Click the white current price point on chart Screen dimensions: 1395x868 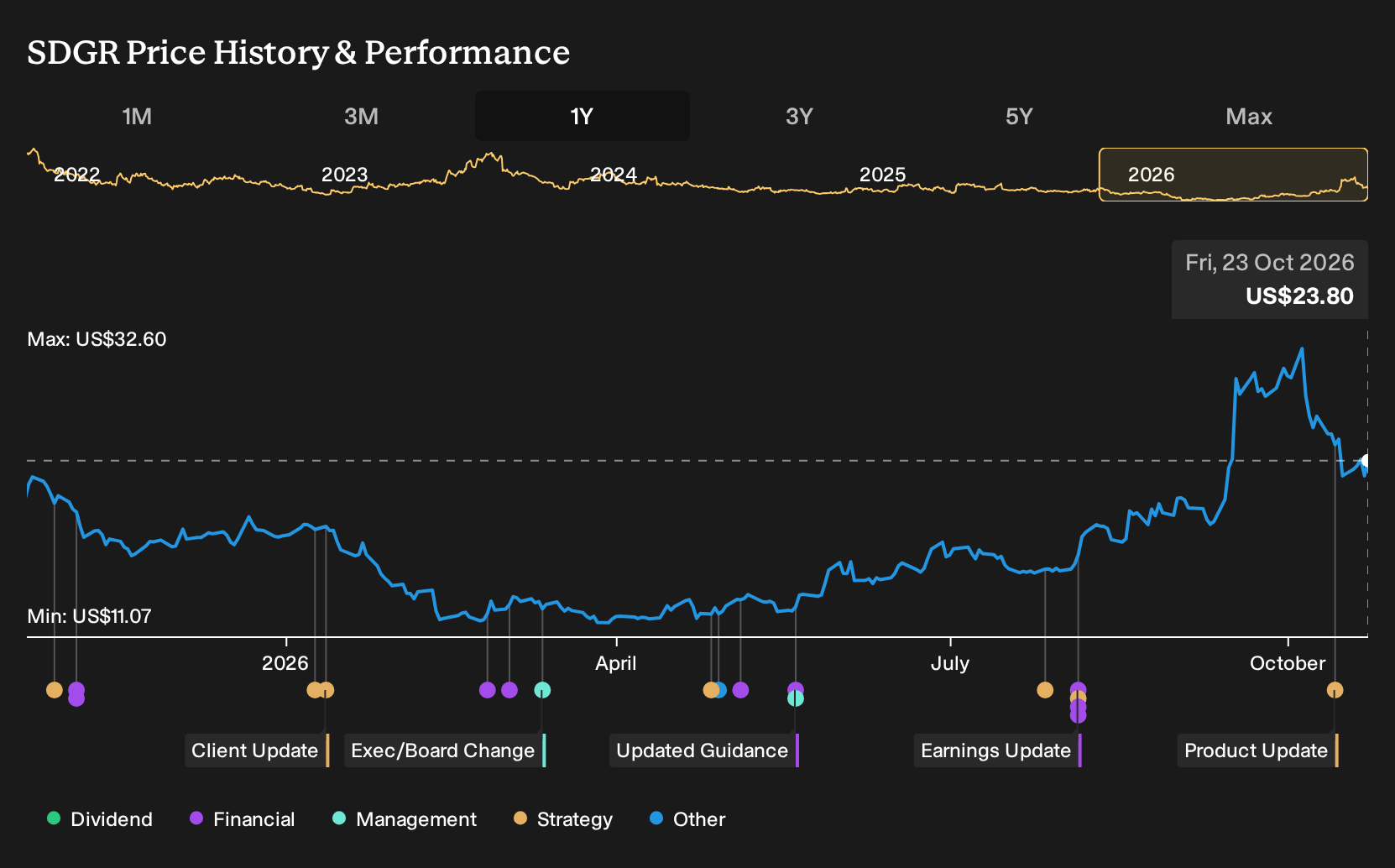click(1366, 461)
